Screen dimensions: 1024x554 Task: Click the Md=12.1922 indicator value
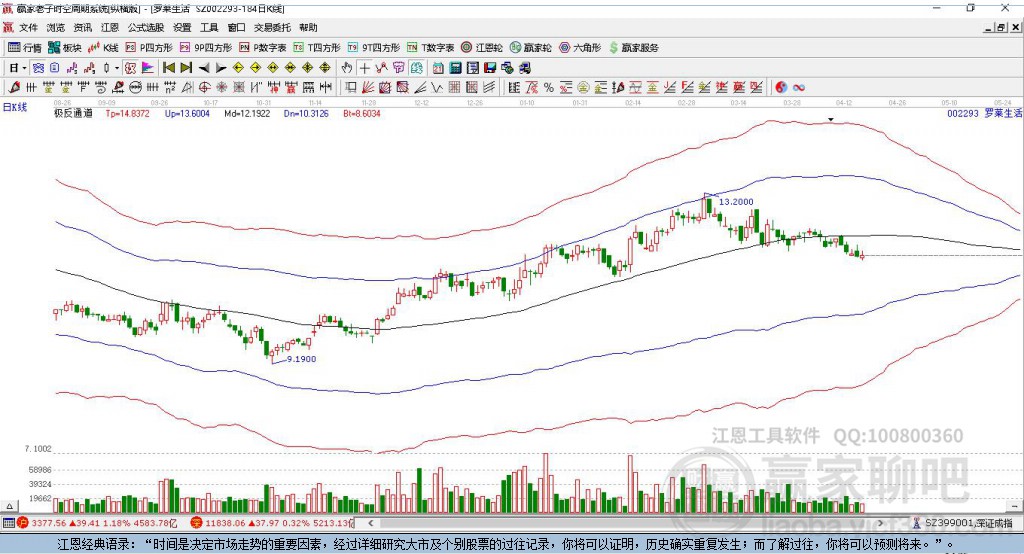point(247,113)
